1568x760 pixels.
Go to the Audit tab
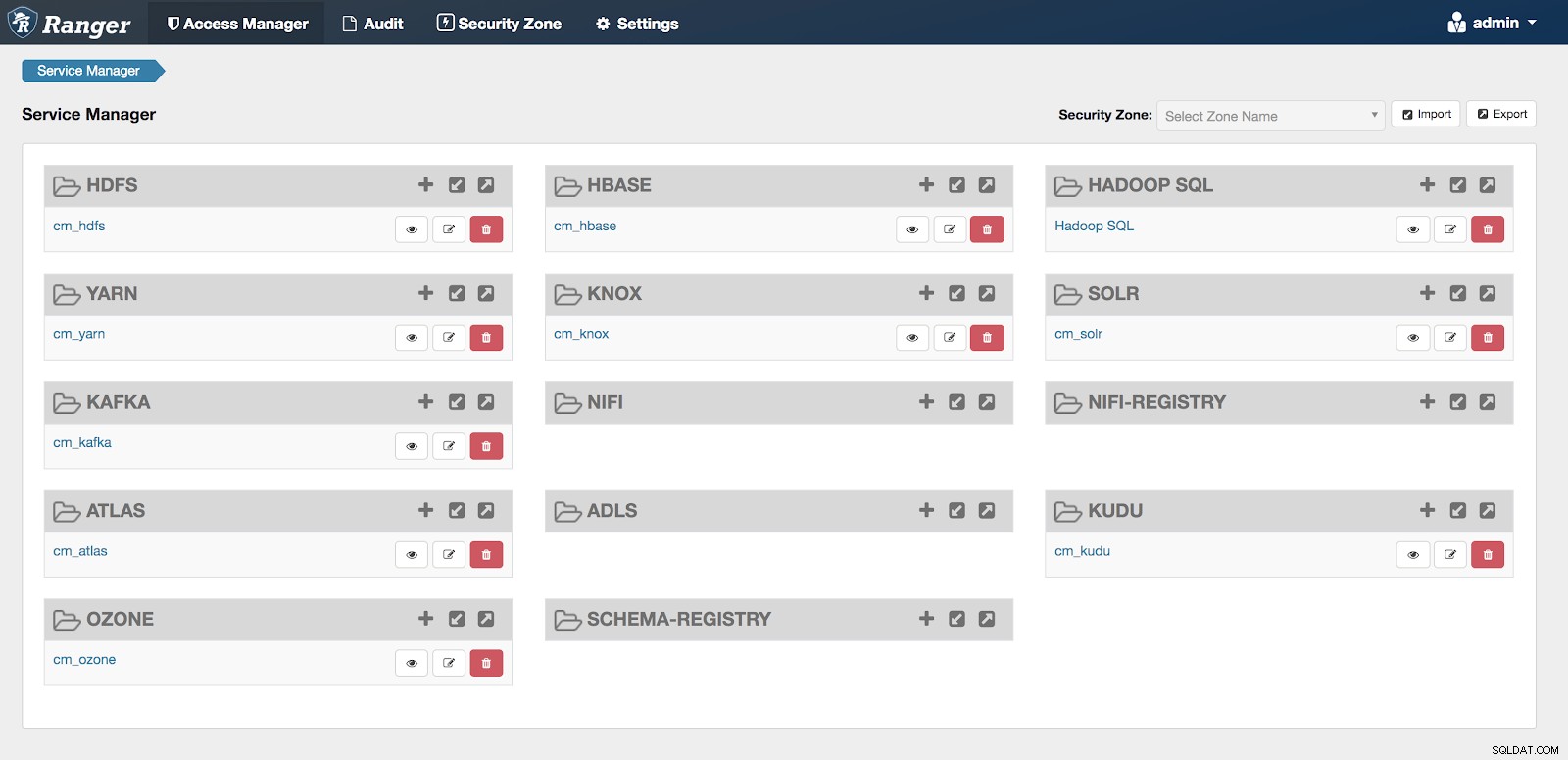pos(372,24)
